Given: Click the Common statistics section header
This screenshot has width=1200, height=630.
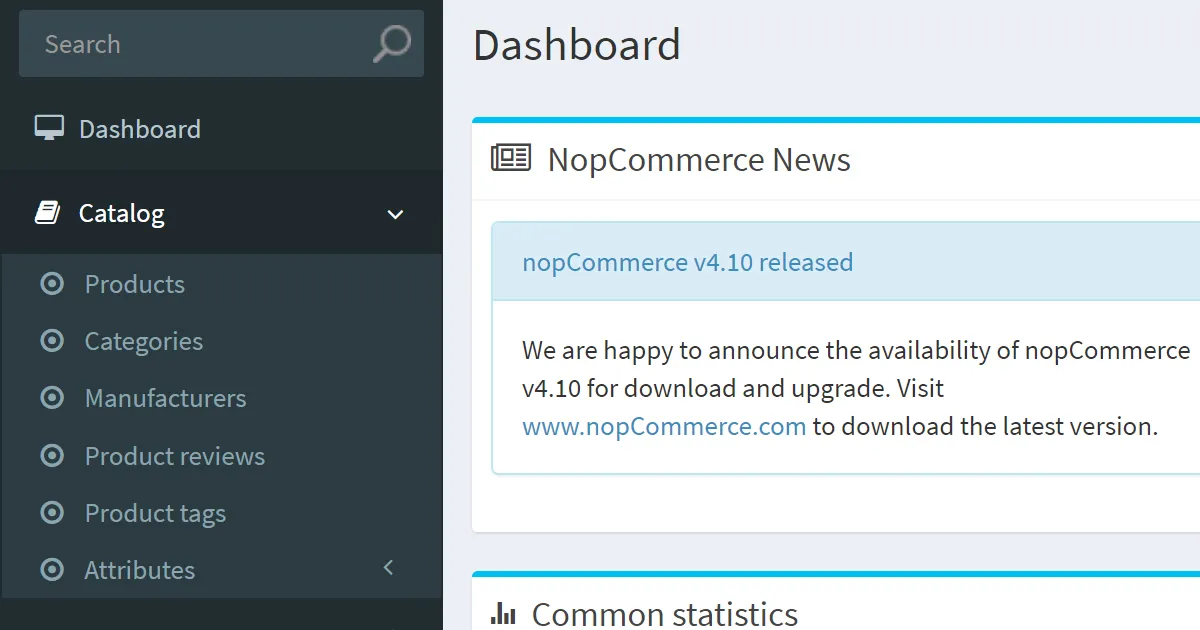Looking at the screenshot, I should pos(664,613).
